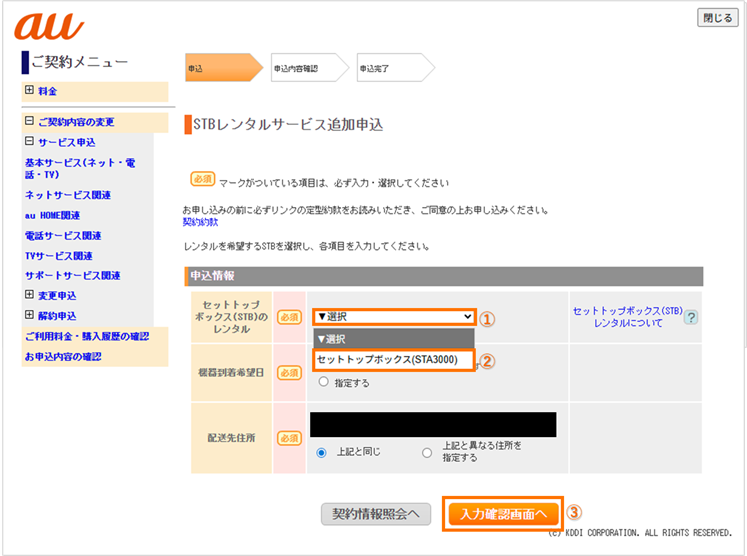The width and height of the screenshot is (747, 556).
Task: Collapse the サービス申込 tree item
Action: 30,142
